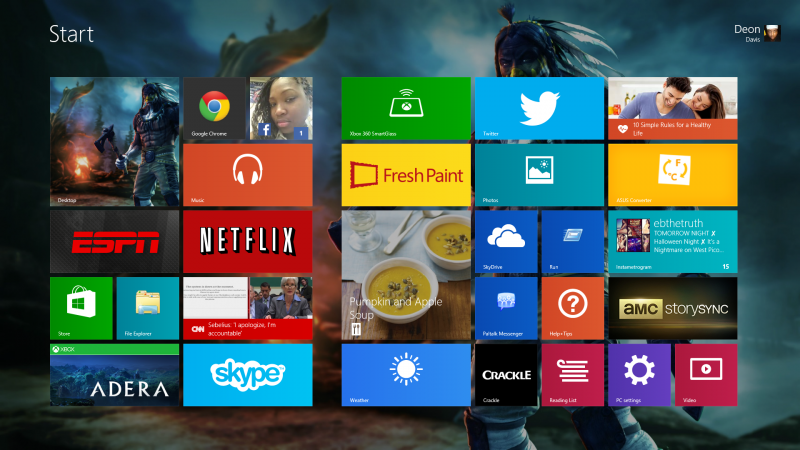The height and width of the screenshot is (450, 800).
Task: Open the Twitter tile
Action: point(539,108)
